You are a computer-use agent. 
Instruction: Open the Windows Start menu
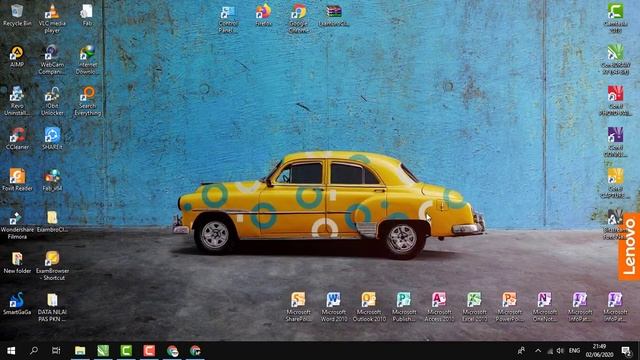pyautogui.click(x=11, y=351)
